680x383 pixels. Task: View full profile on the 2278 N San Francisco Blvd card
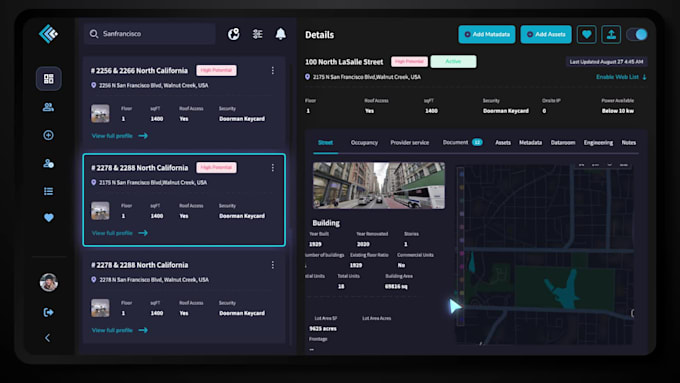pos(120,330)
